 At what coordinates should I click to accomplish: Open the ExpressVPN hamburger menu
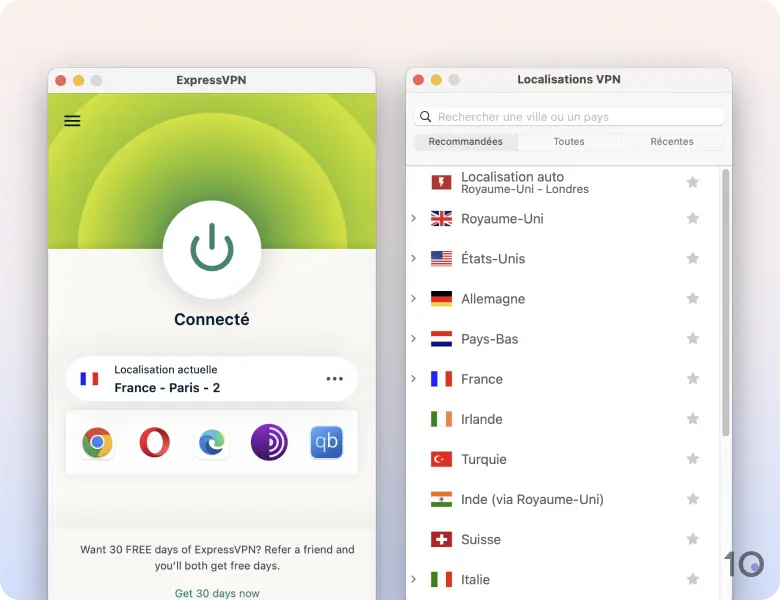(72, 121)
